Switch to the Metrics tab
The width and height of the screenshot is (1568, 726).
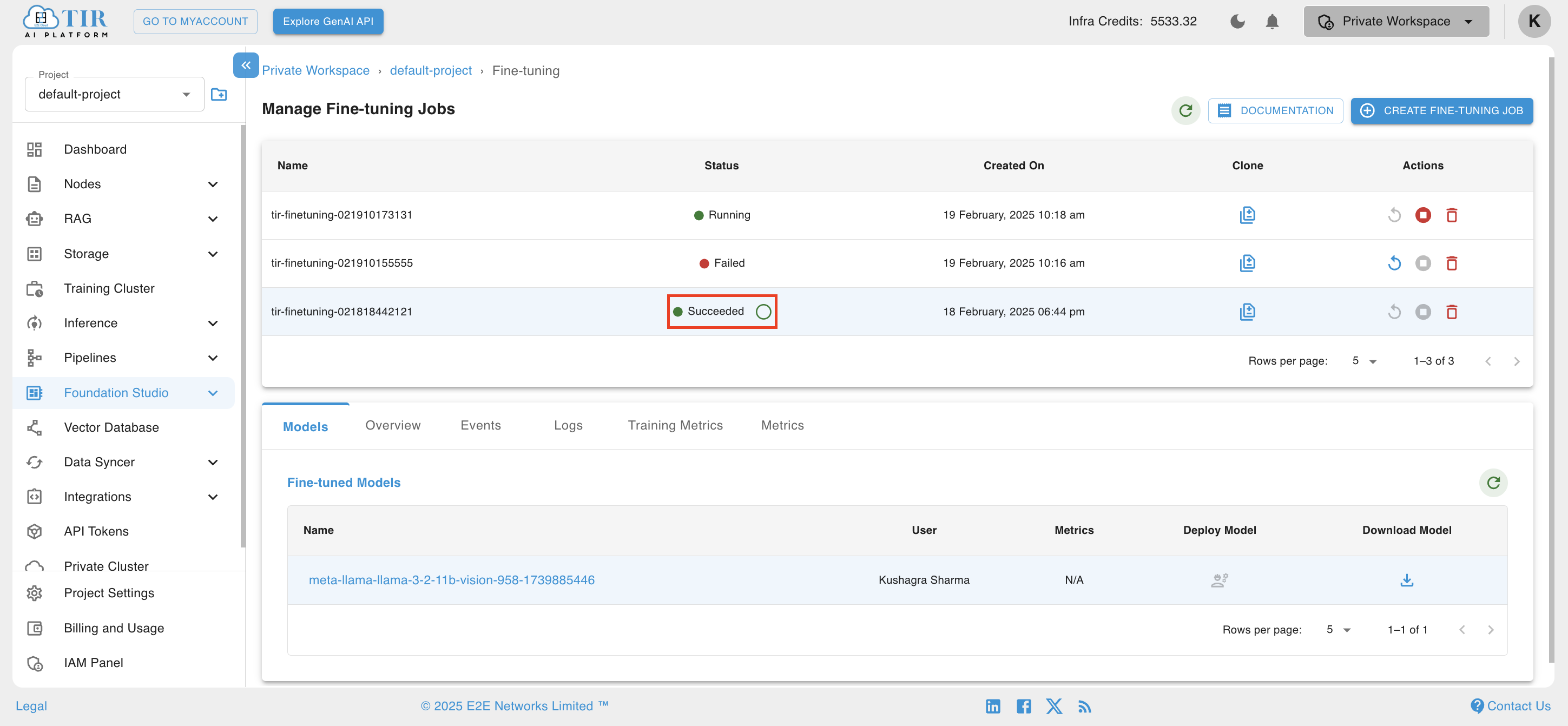[x=782, y=425]
